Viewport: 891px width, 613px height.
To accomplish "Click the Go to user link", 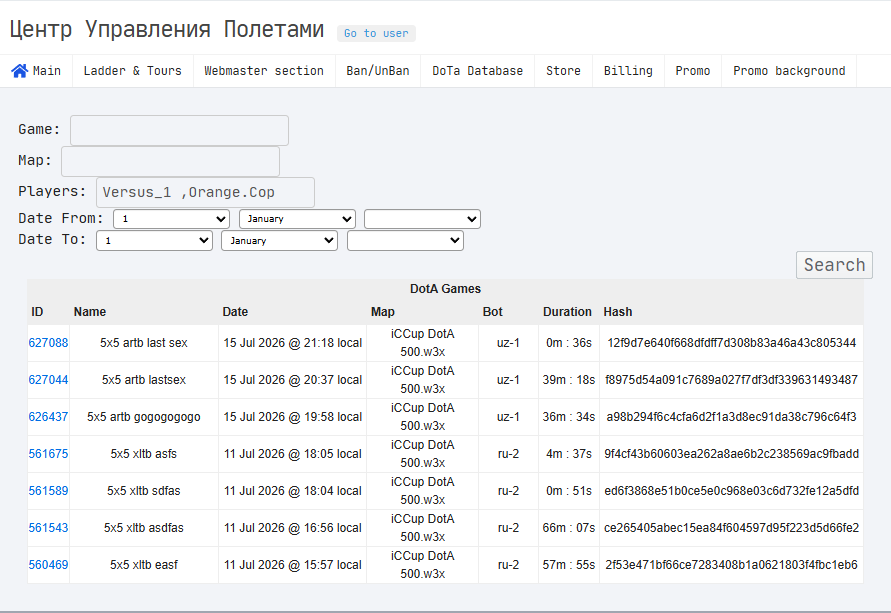I will coord(376,34).
